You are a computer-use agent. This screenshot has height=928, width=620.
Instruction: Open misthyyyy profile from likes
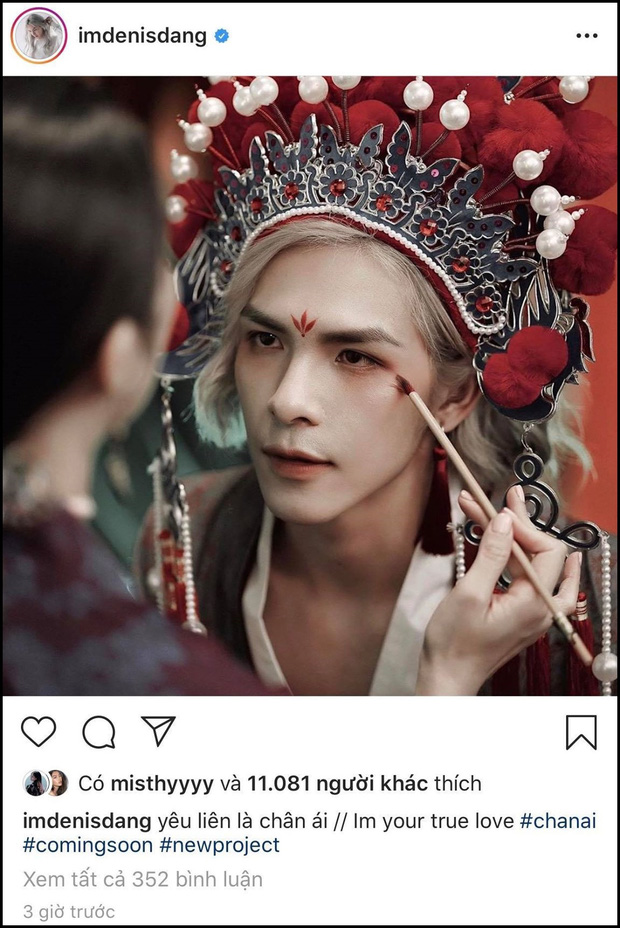click(x=162, y=784)
